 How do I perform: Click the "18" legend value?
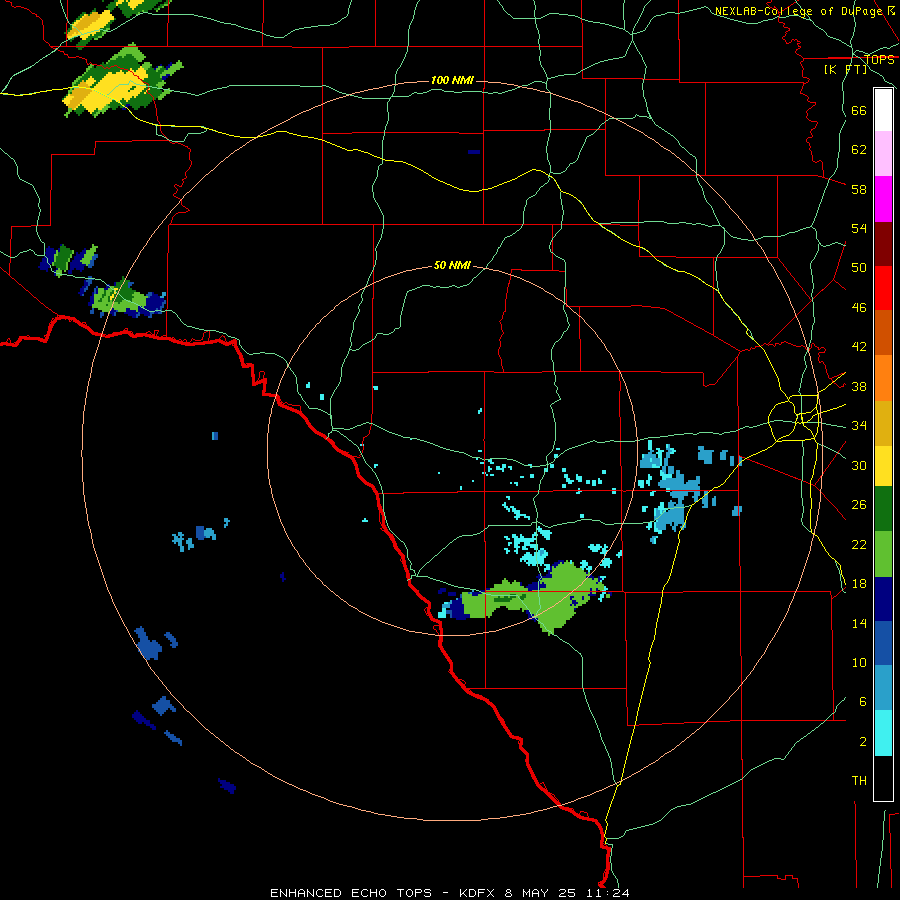tap(859, 584)
